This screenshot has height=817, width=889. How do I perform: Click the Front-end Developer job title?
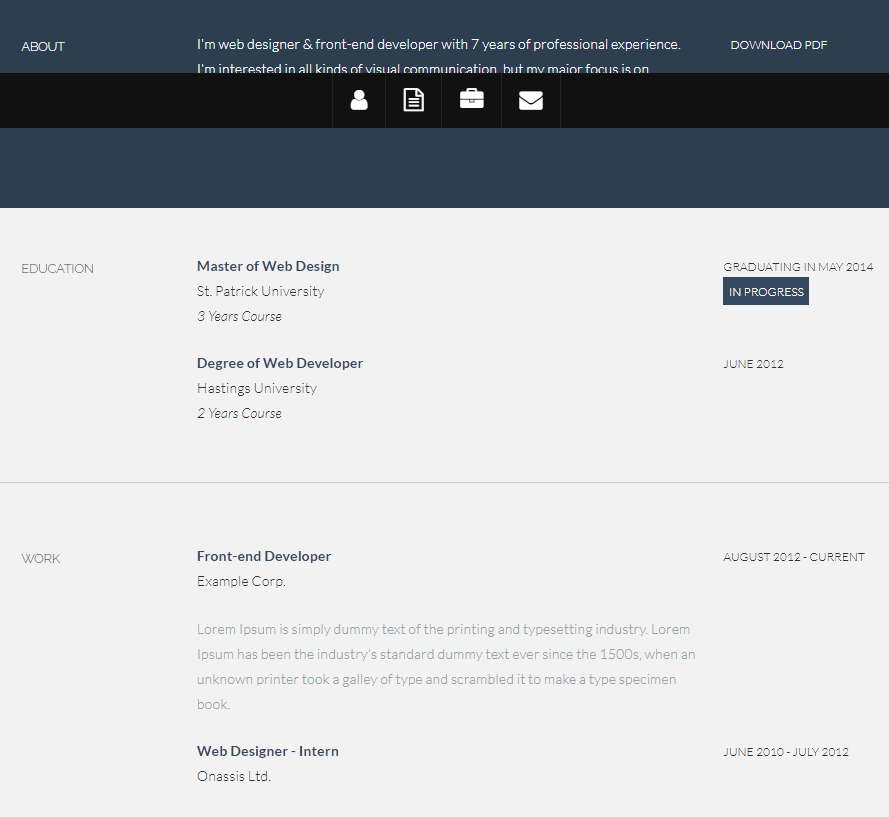coord(264,556)
